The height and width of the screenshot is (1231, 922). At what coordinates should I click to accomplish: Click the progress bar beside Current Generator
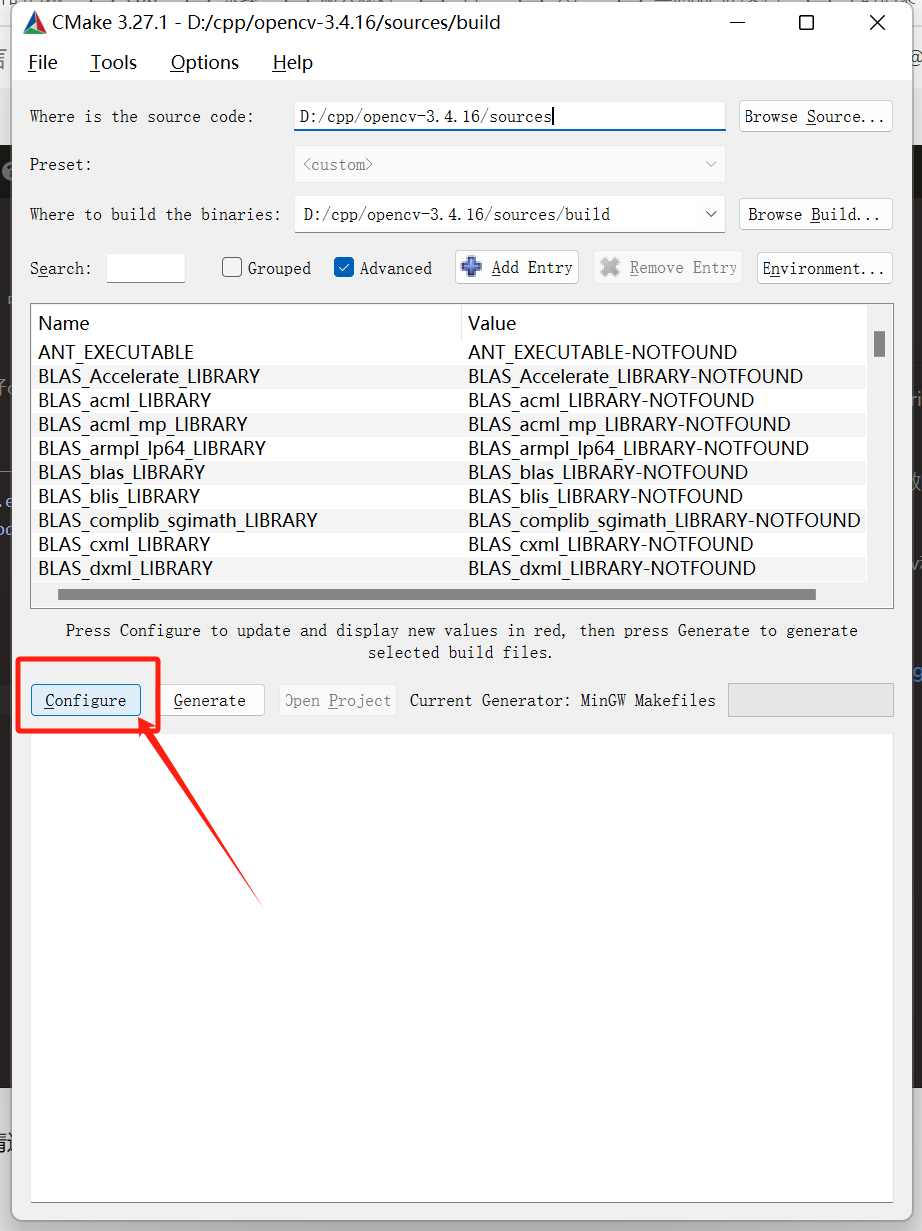(811, 700)
